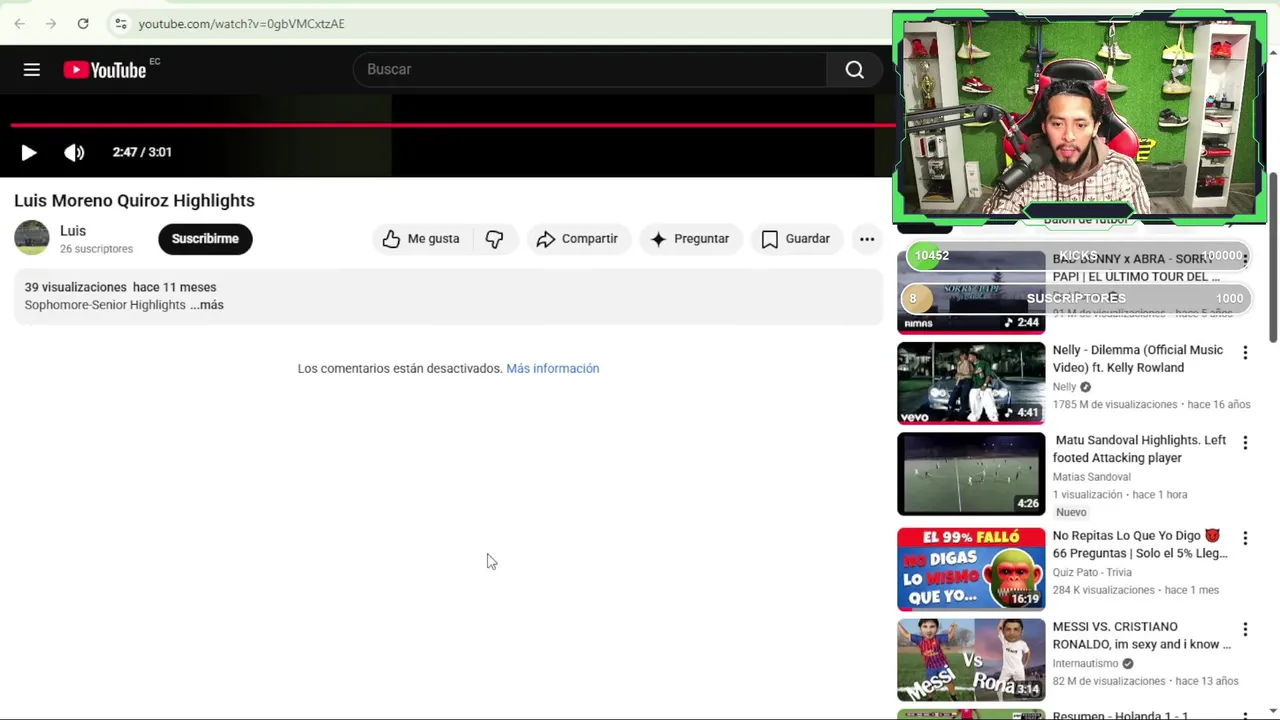
Task: Open the Luis channel name link
Action: (x=73, y=230)
